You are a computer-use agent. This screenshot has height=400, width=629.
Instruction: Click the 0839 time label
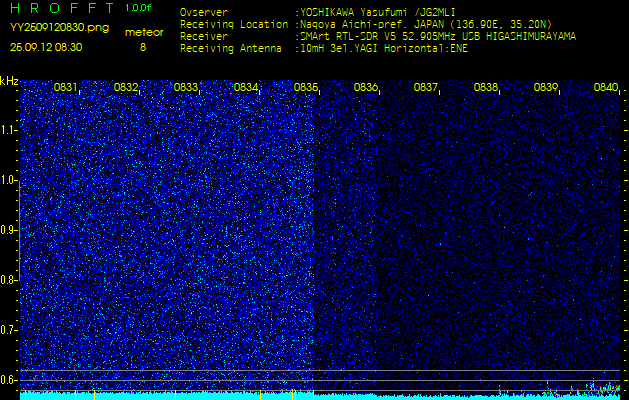546,87
